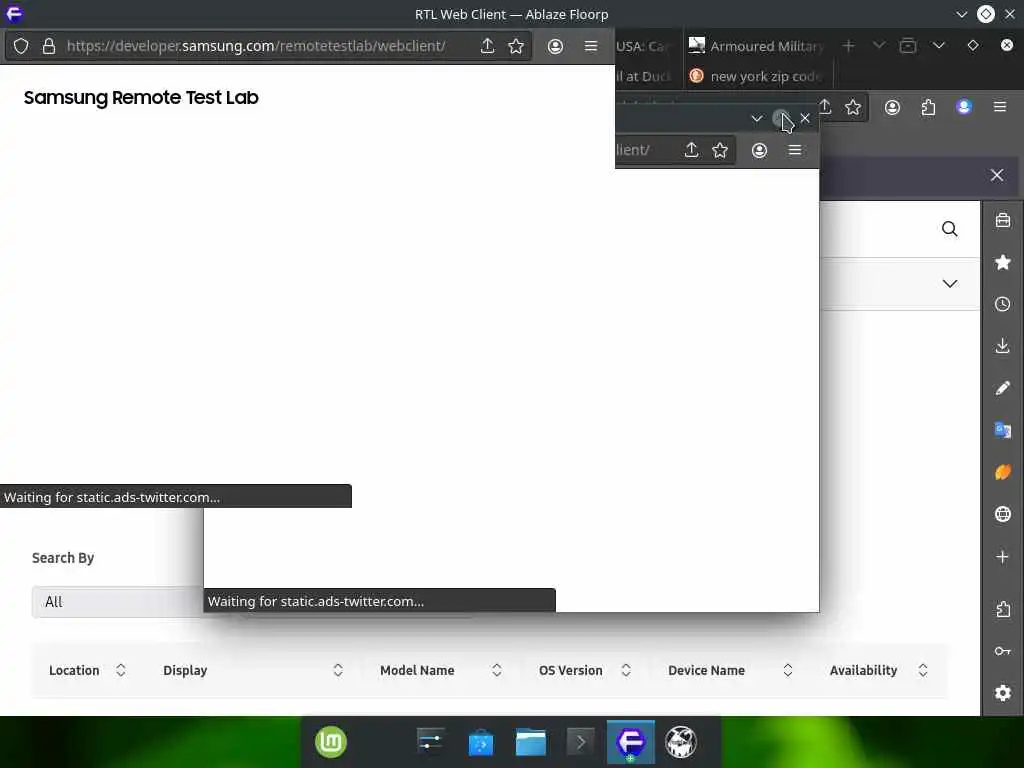The image size is (1024, 768).
Task: Click the workspaces briefcase icon in tab bar
Action: [908, 46]
